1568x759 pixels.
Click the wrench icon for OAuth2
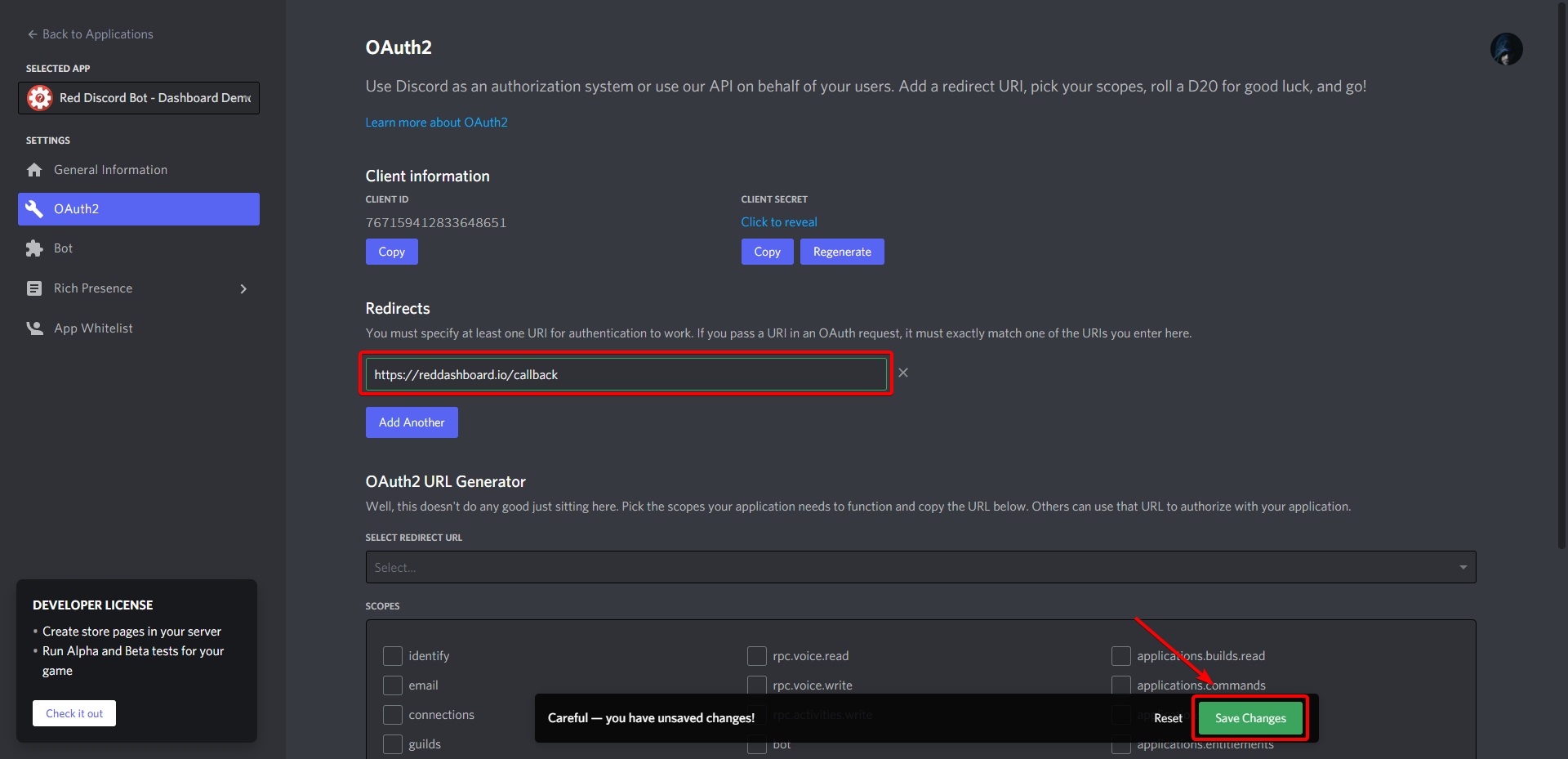click(x=34, y=209)
